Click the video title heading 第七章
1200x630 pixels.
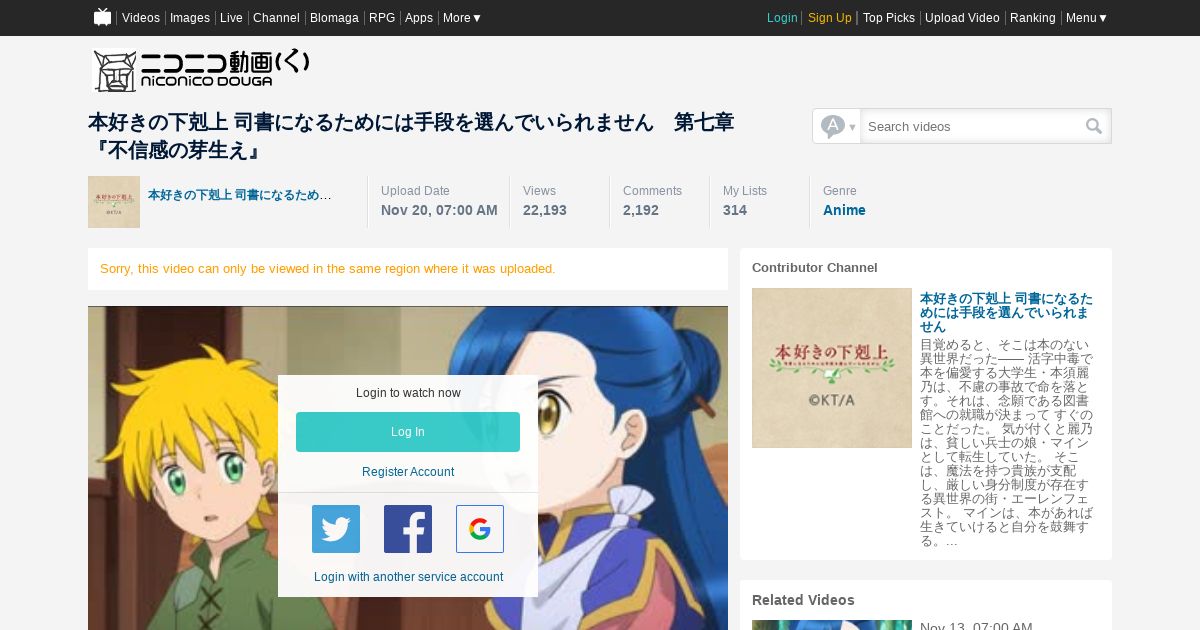411,137
